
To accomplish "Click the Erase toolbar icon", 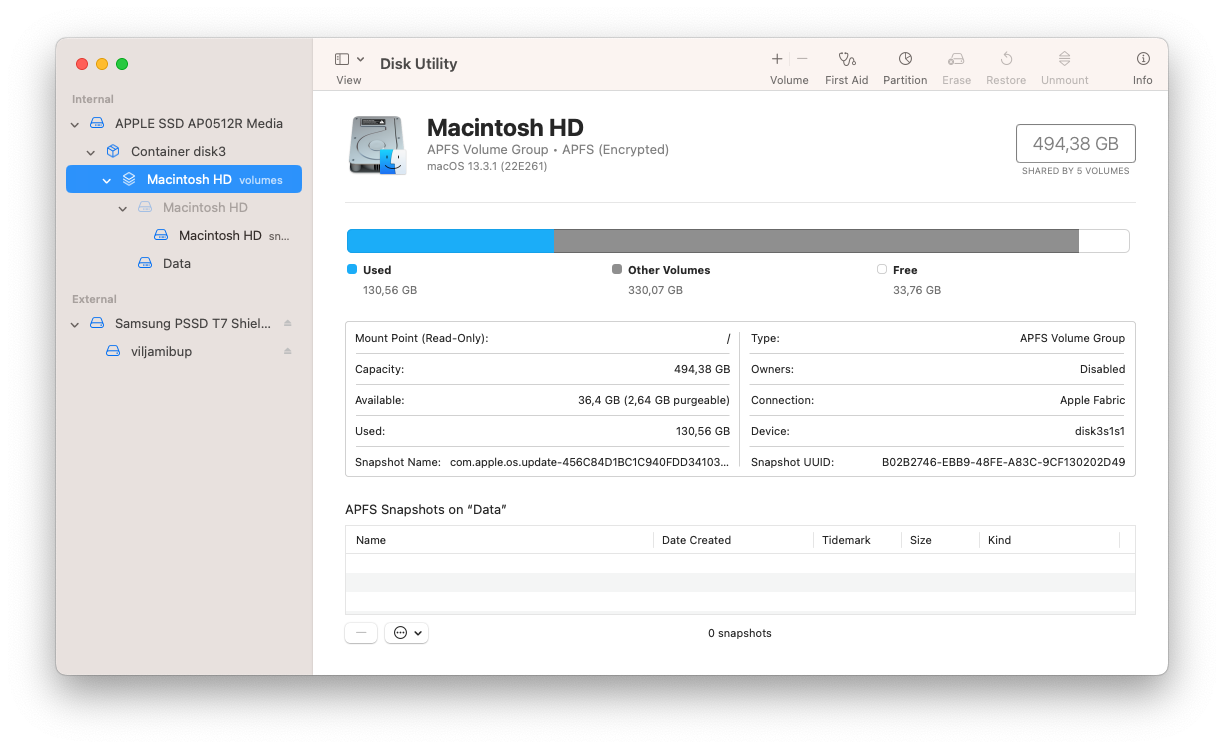I will click(956, 59).
